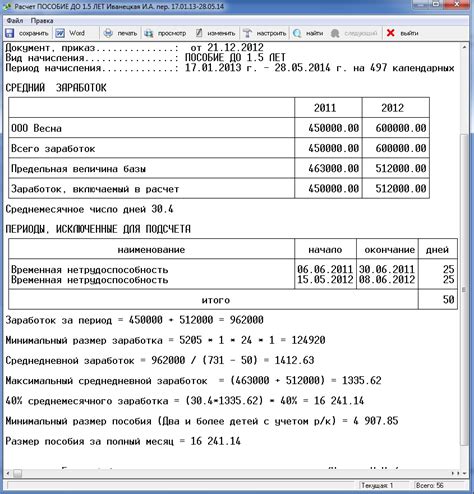Click the horizontal scrollbar left arrow
The image size is (474, 494).
click(x=8, y=473)
